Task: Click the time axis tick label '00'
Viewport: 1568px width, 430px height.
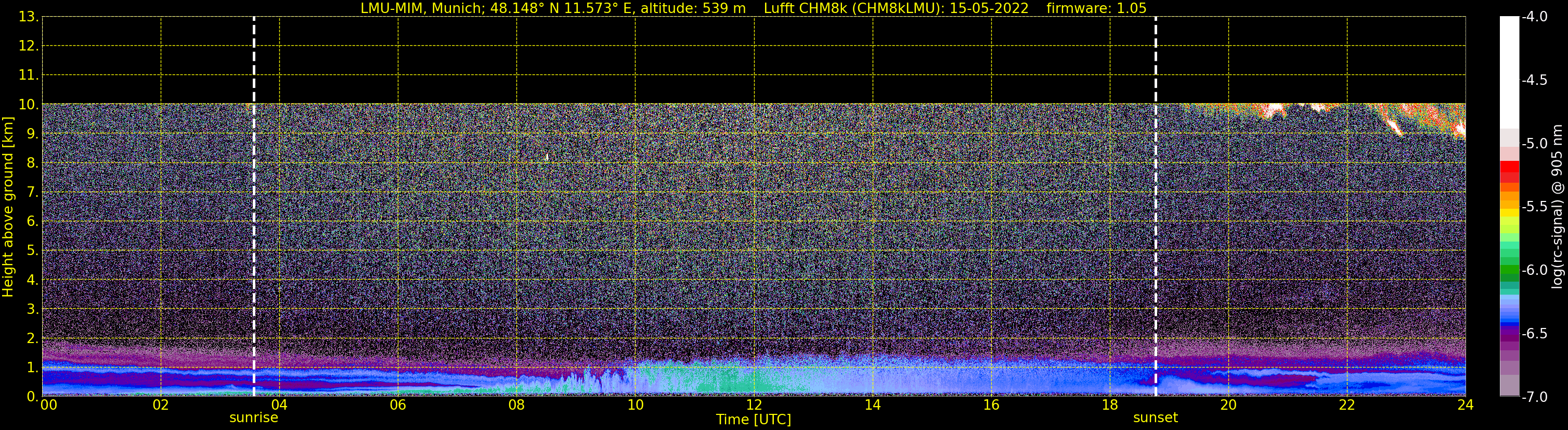Action: tap(49, 405)
